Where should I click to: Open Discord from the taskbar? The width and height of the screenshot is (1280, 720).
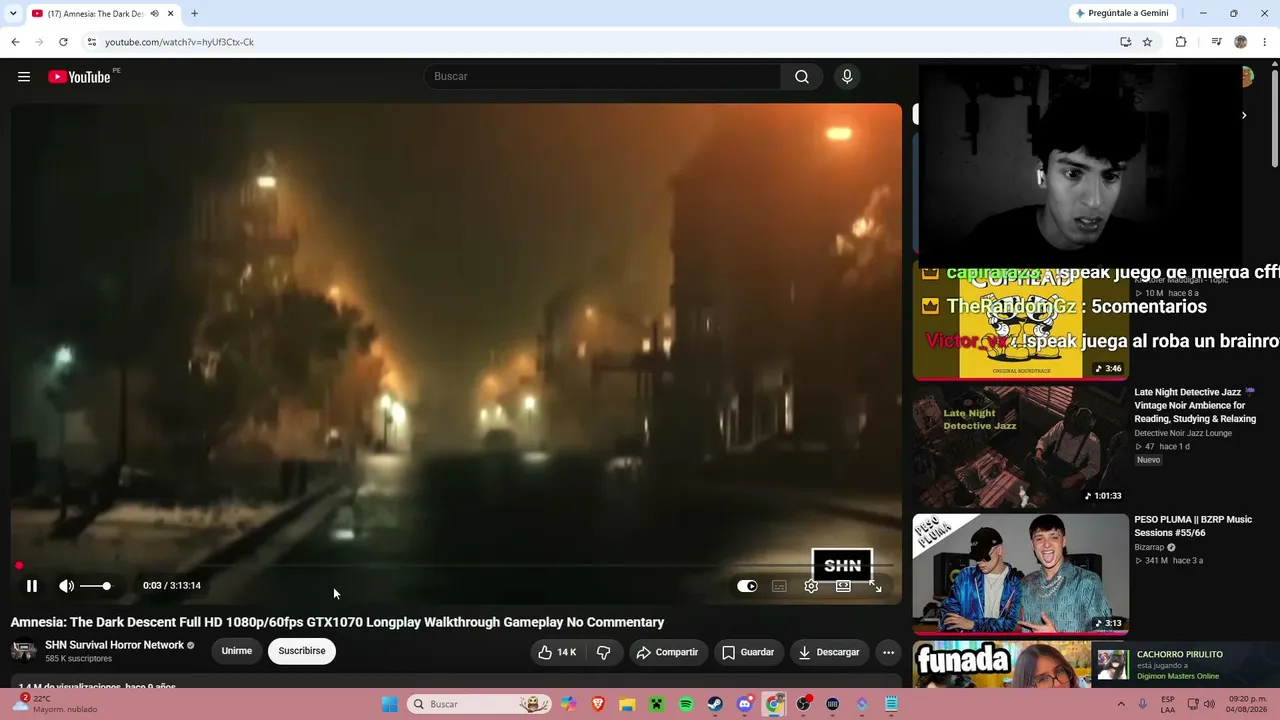point(744,704)
